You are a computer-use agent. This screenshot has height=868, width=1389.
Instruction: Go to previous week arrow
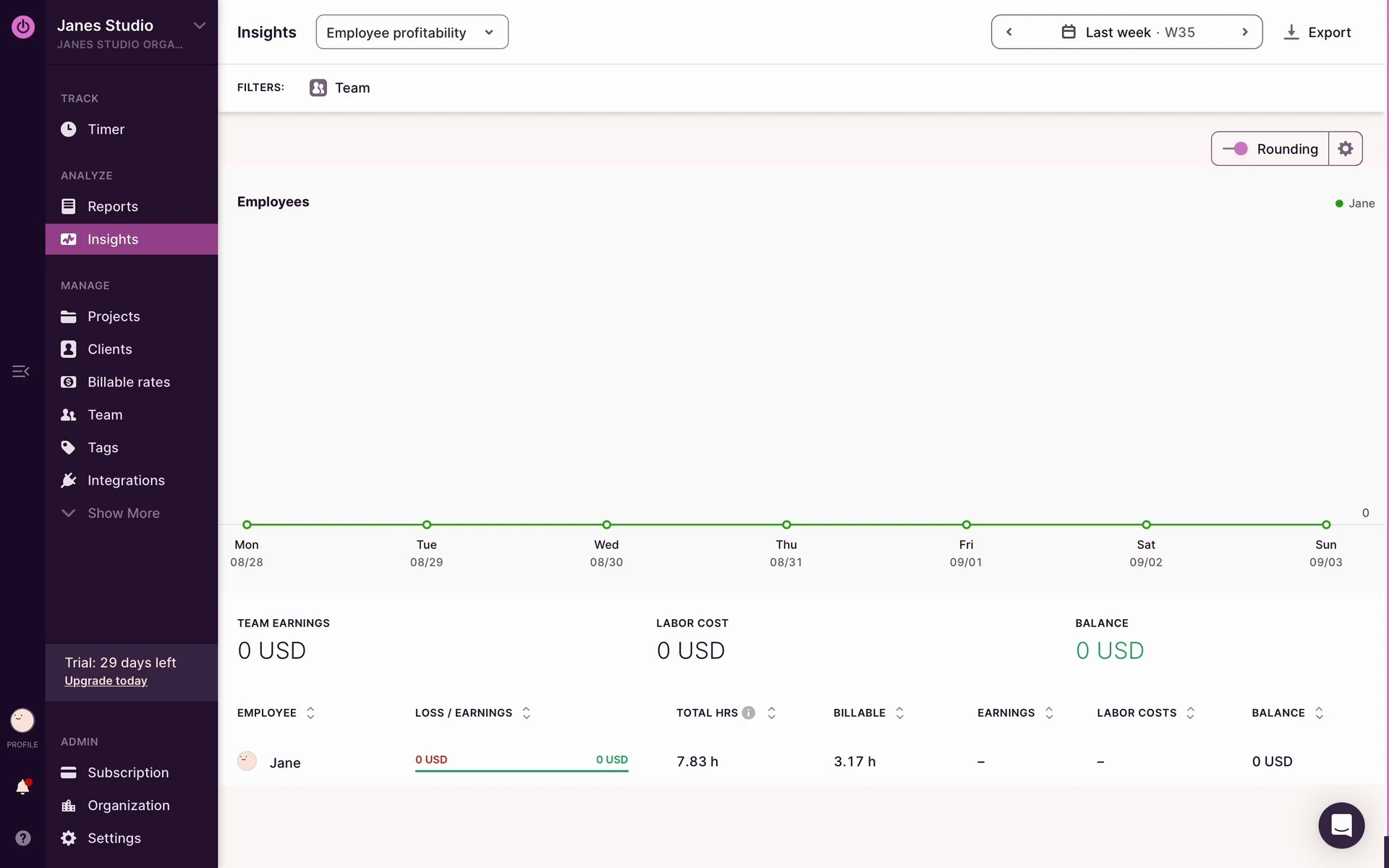click(x=1009, y=32)
